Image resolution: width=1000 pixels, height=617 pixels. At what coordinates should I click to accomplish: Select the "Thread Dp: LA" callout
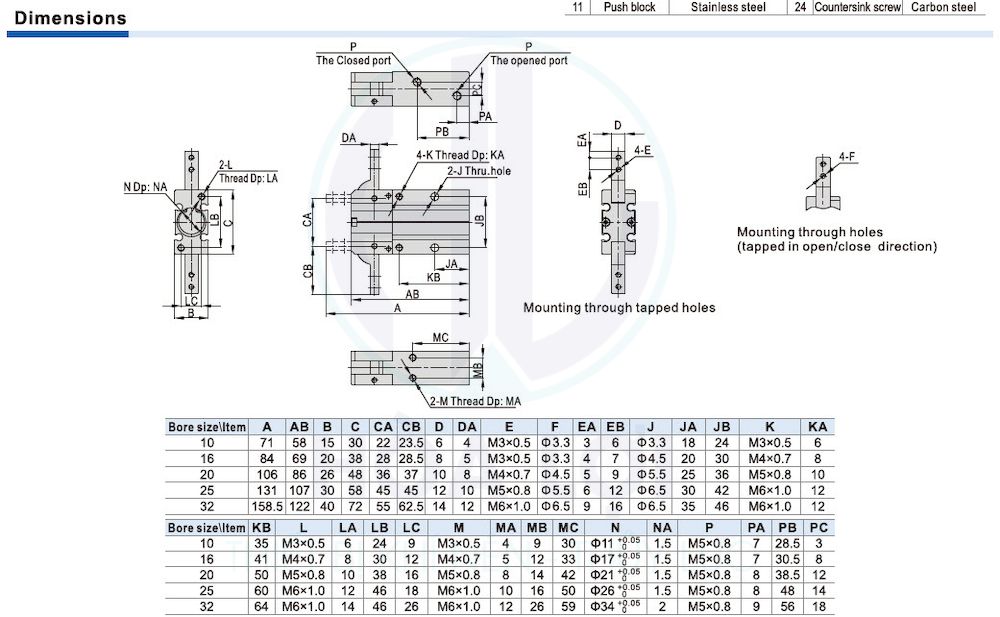point(248,179)
